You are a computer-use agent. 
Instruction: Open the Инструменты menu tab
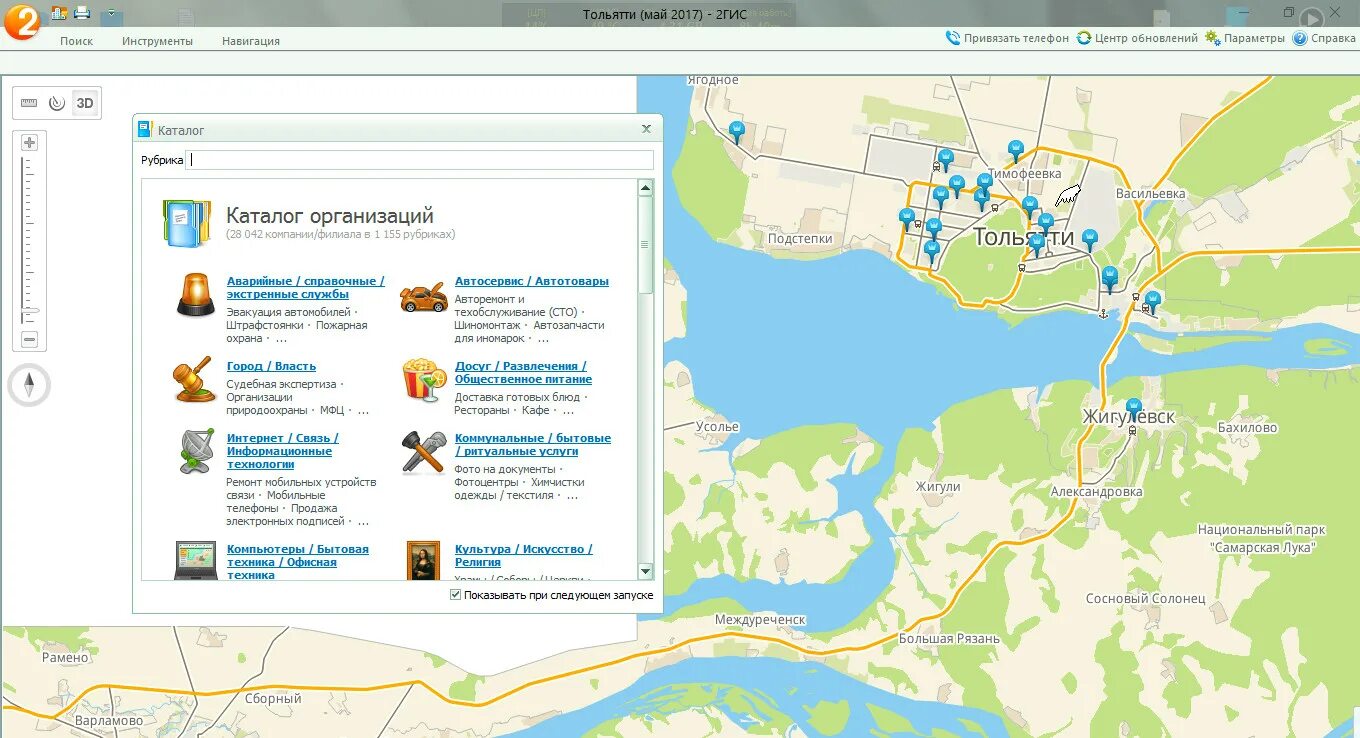pos(157,41)
